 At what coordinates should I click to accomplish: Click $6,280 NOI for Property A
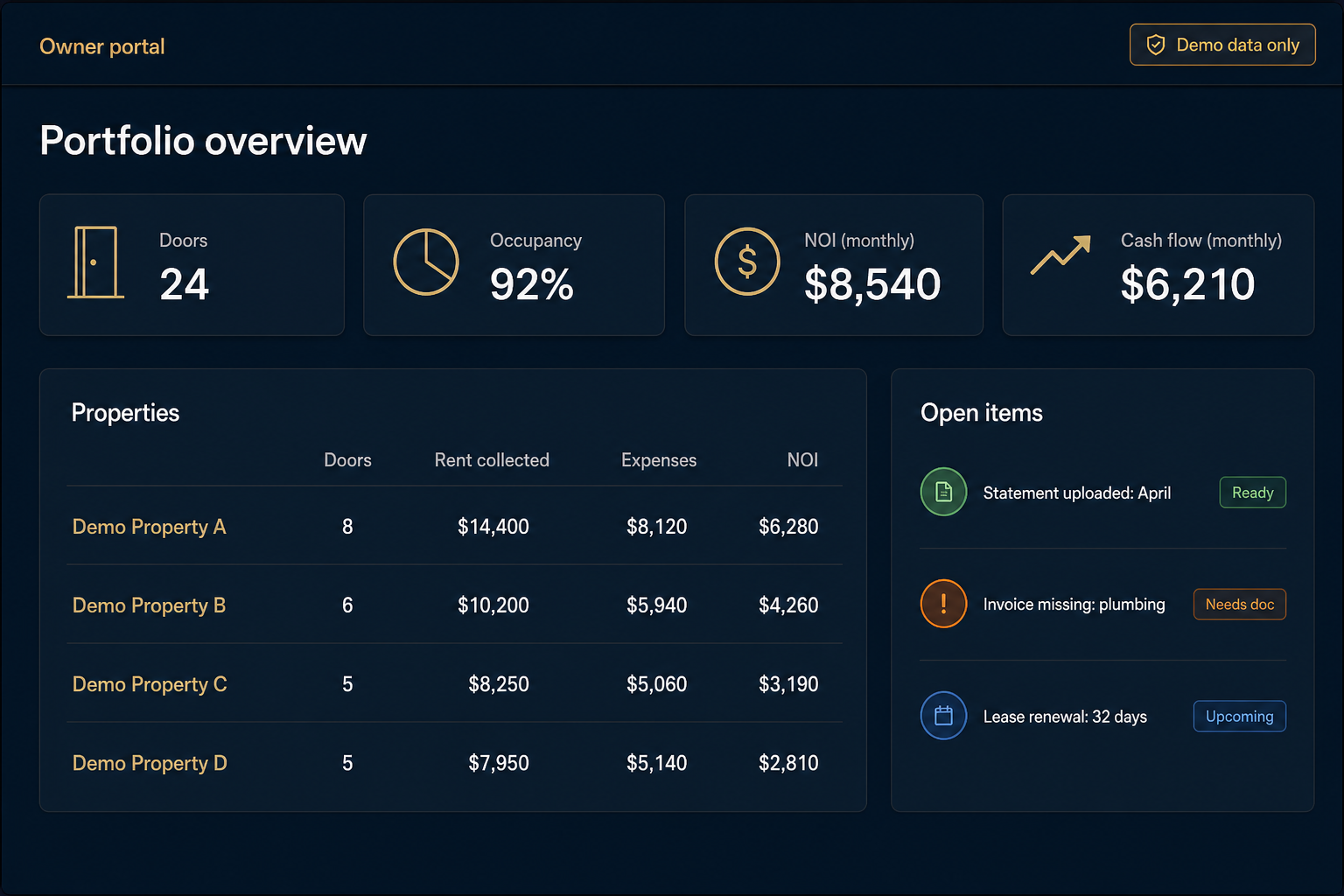tap(788, 527)
